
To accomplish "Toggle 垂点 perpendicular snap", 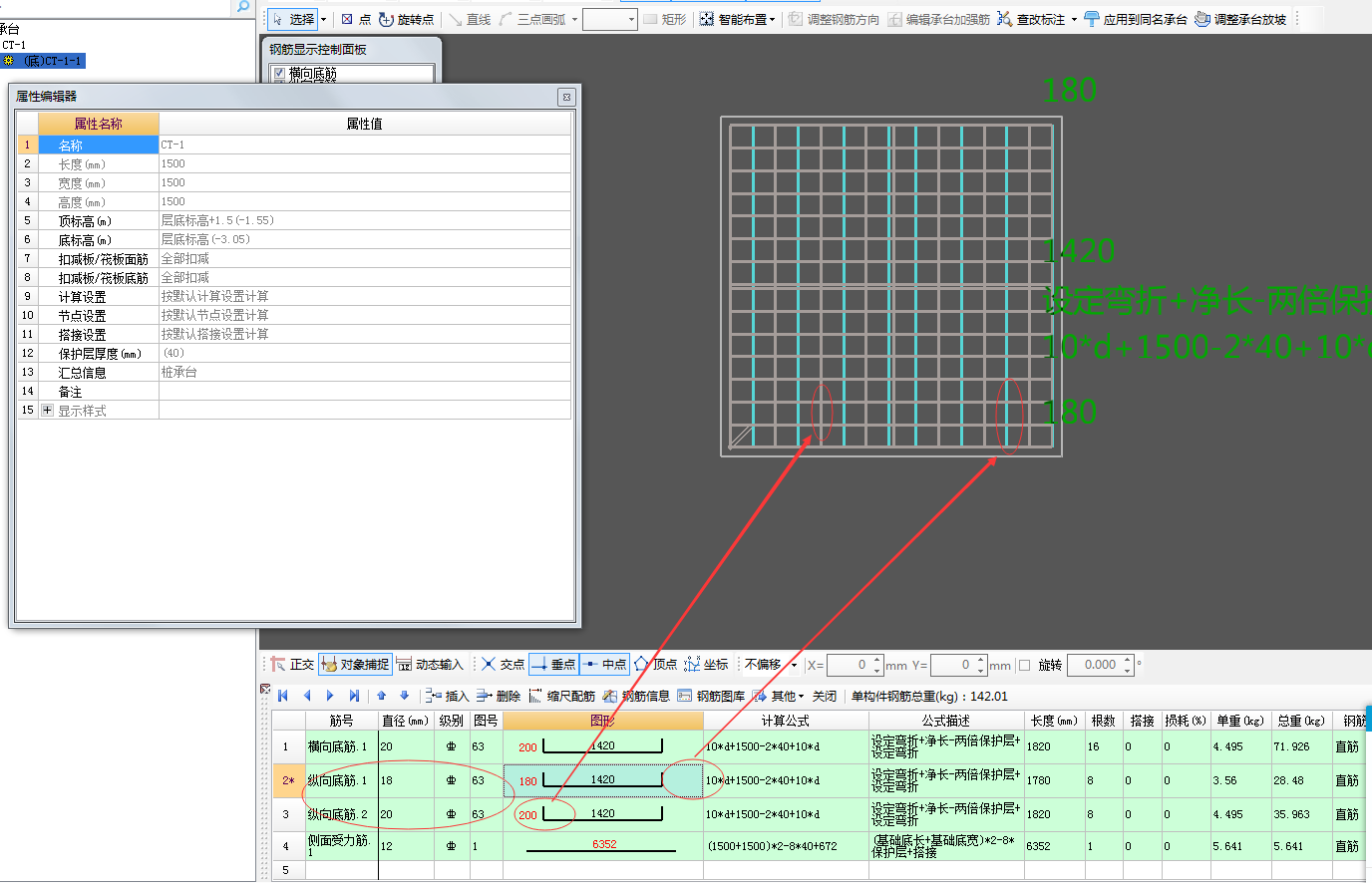I will coord(553,665).
